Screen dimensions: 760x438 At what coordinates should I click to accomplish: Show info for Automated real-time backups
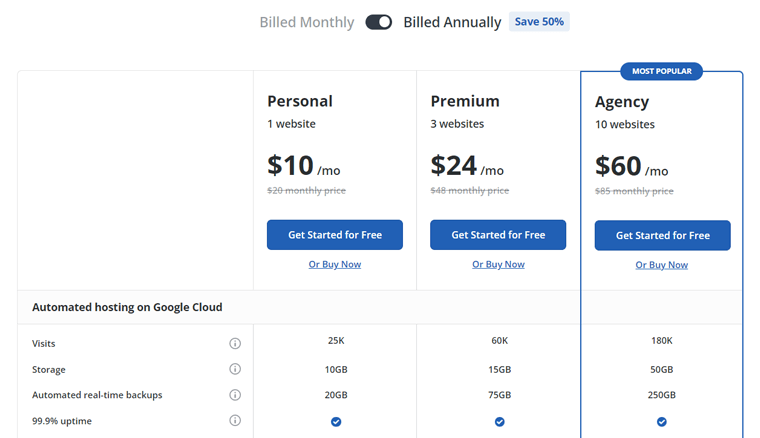[235, 395]
